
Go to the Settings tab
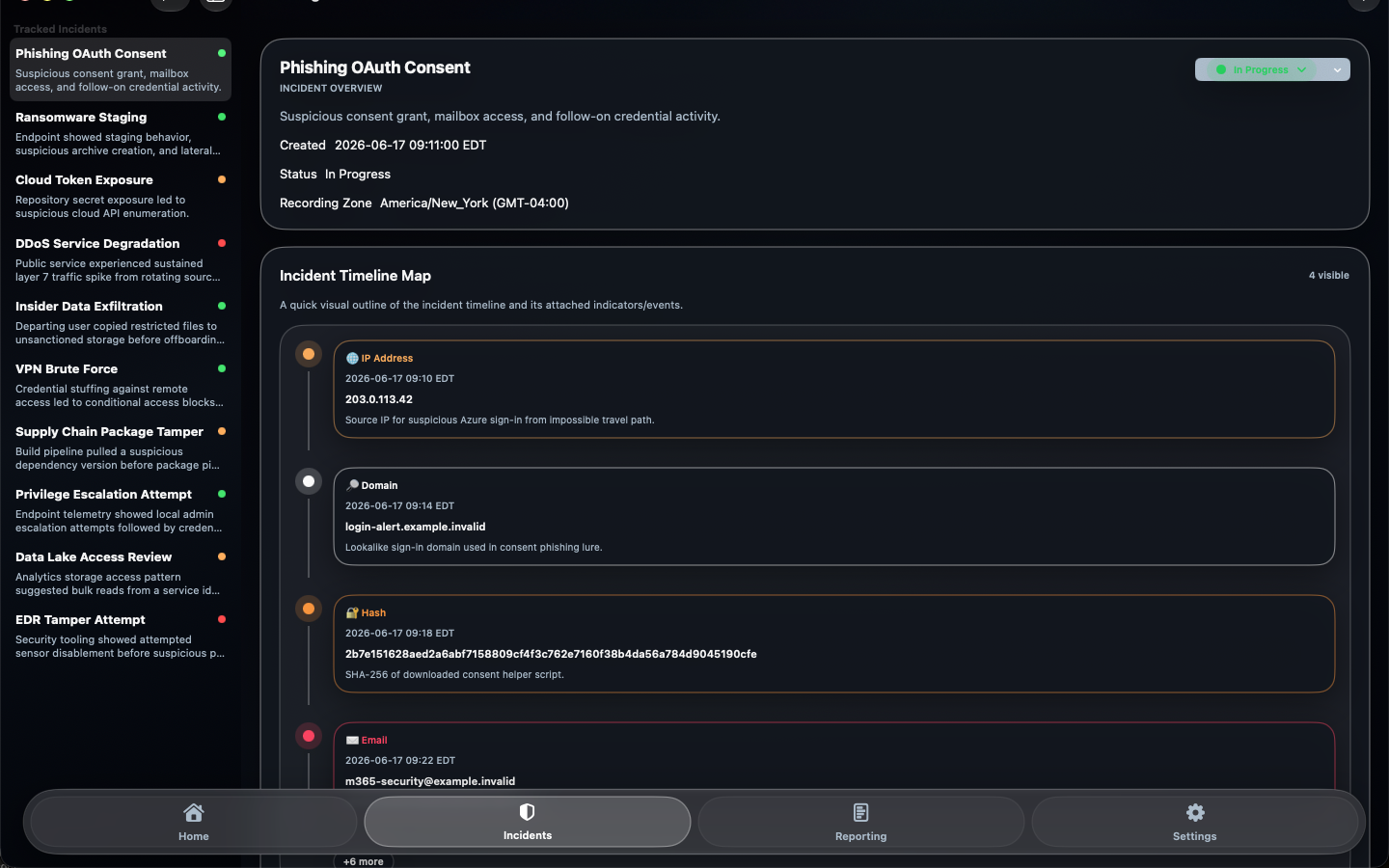coord(1194,822)
